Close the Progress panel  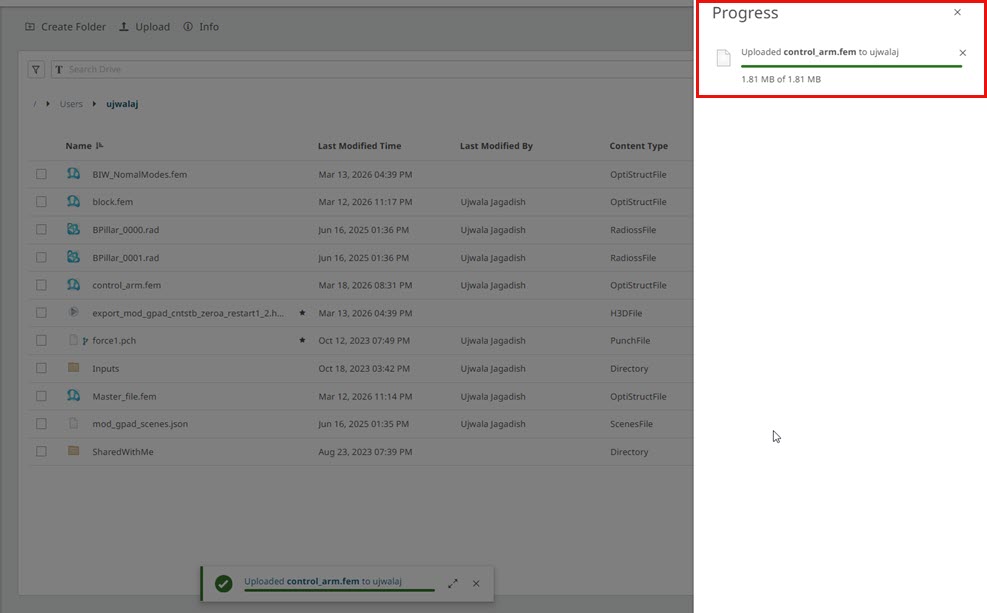957,13
